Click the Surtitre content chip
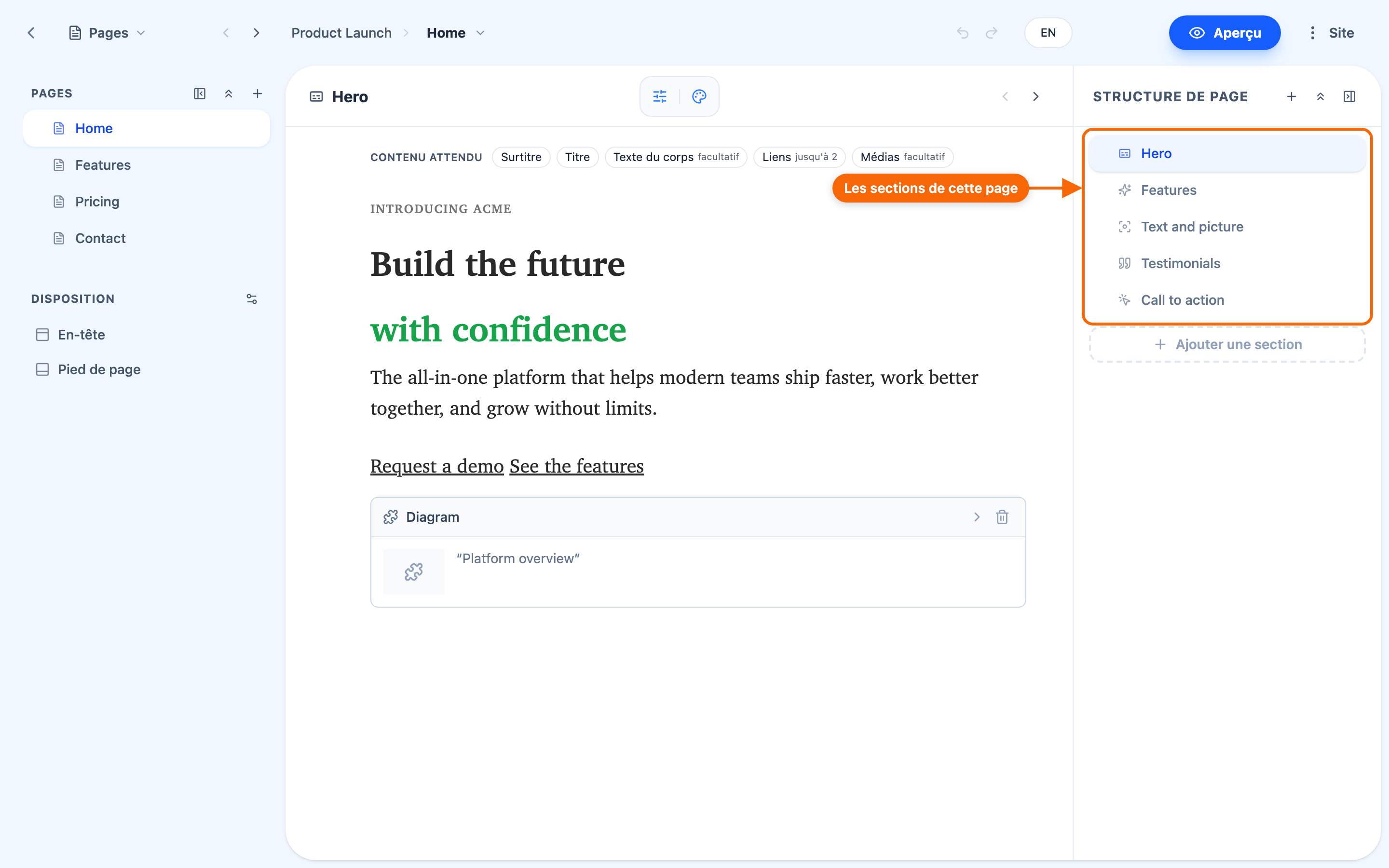 [521, 157]
